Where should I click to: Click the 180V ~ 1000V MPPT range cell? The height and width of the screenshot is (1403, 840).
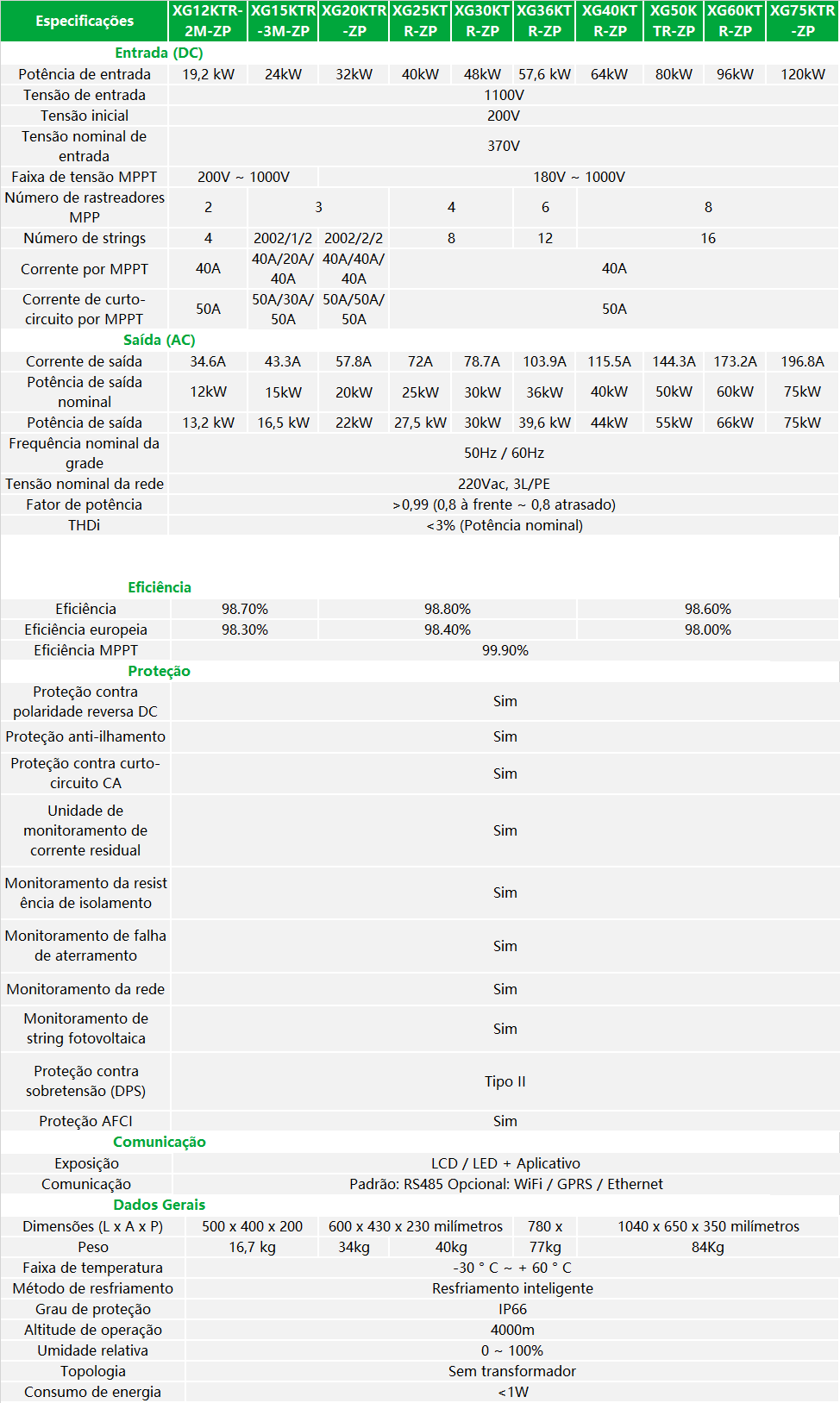click(x=579, y=177)
